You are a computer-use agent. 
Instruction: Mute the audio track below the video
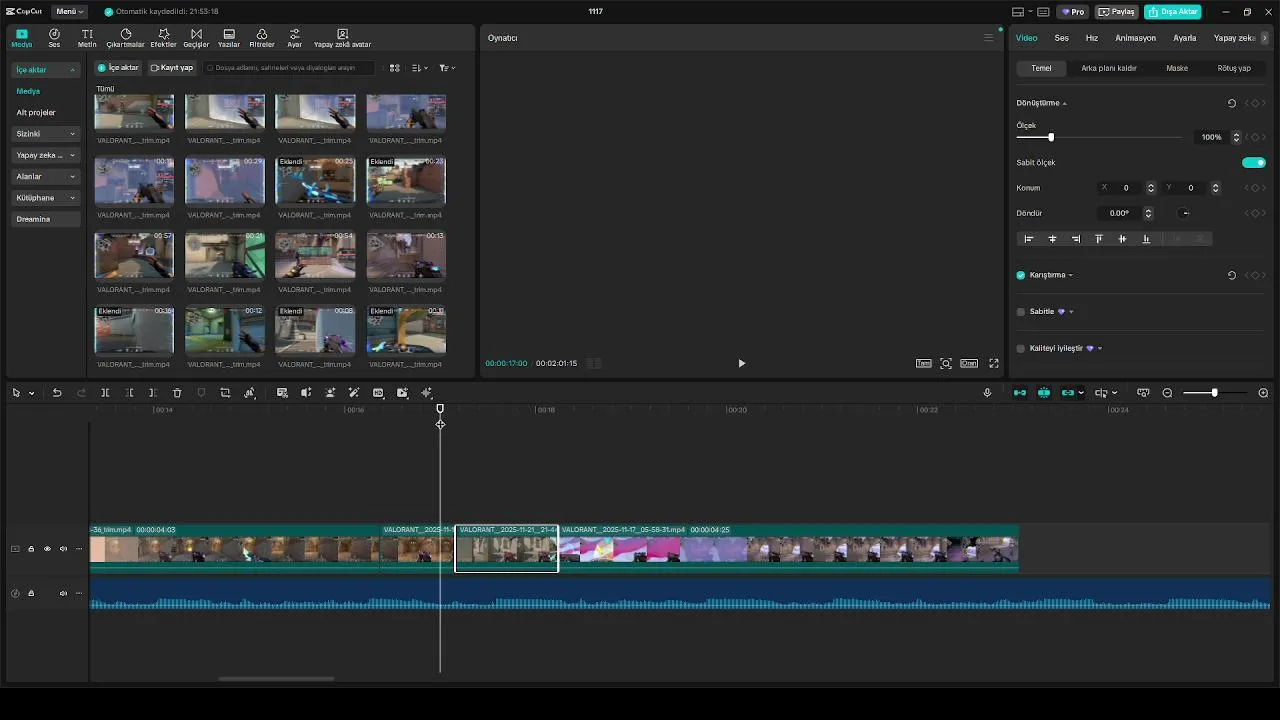click(63, 593)
